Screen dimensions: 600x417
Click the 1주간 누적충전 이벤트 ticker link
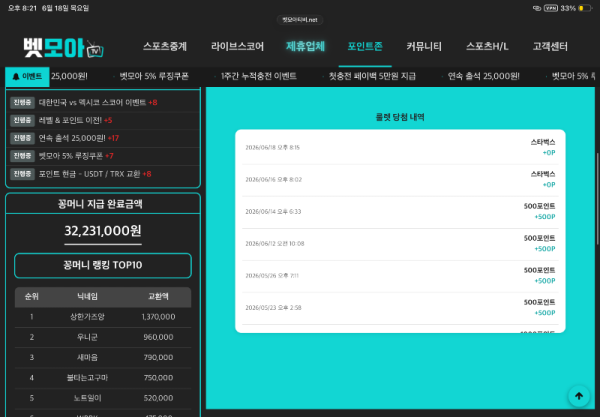pyautogui.click(x=259, y=76)
